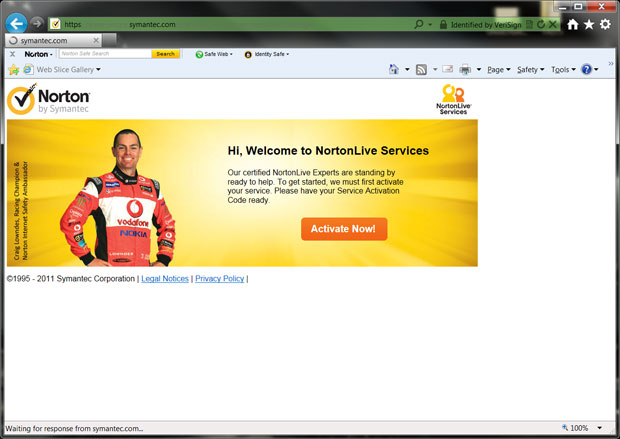
Task: Minimize the browser window
Action: coord(562,6)
